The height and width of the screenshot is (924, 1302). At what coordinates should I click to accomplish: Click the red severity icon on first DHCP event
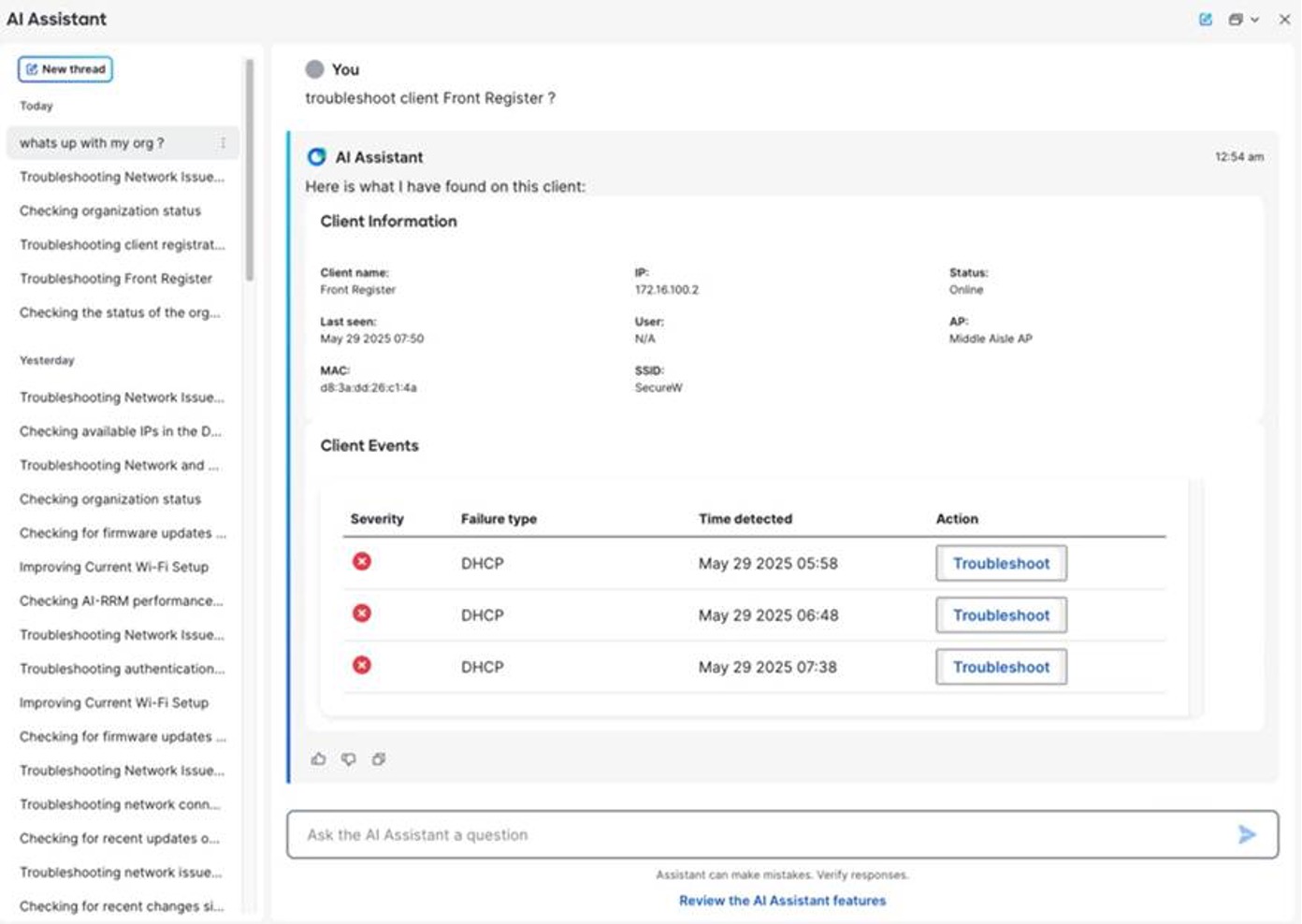(x=362, y=562)
